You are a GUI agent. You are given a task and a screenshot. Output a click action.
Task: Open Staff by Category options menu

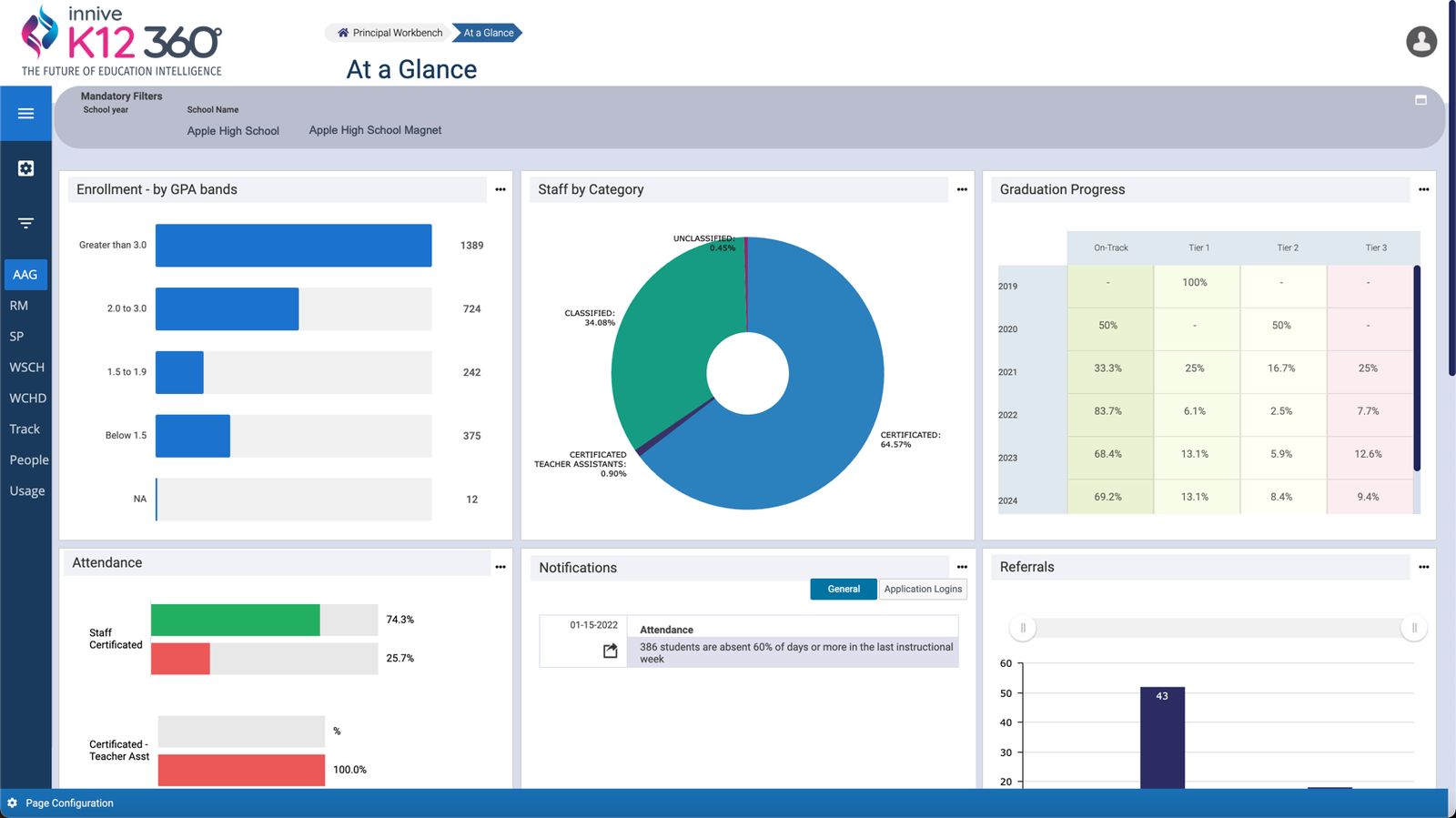962,189
